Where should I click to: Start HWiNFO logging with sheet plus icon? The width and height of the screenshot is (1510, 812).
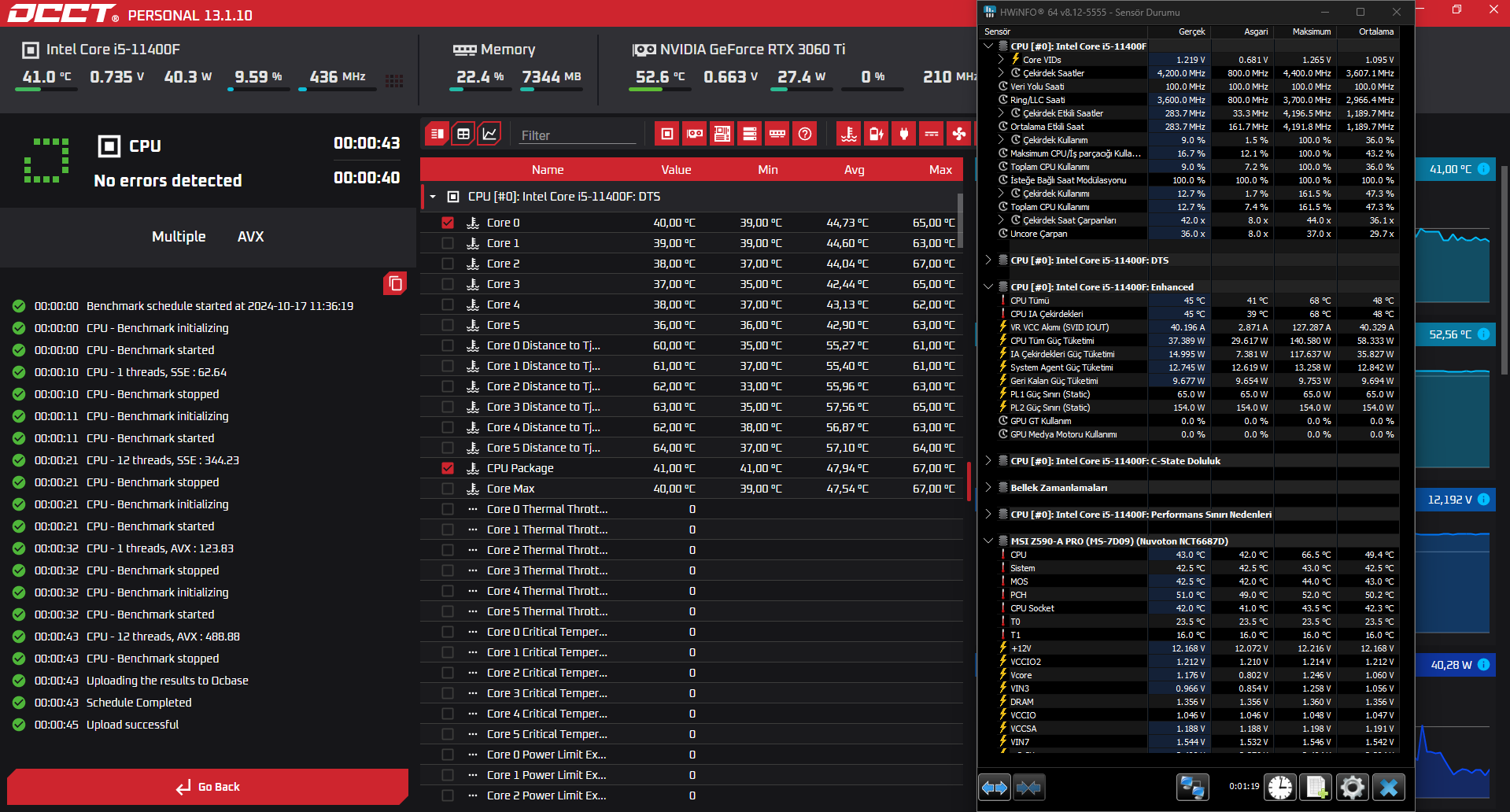(1316, 787)
